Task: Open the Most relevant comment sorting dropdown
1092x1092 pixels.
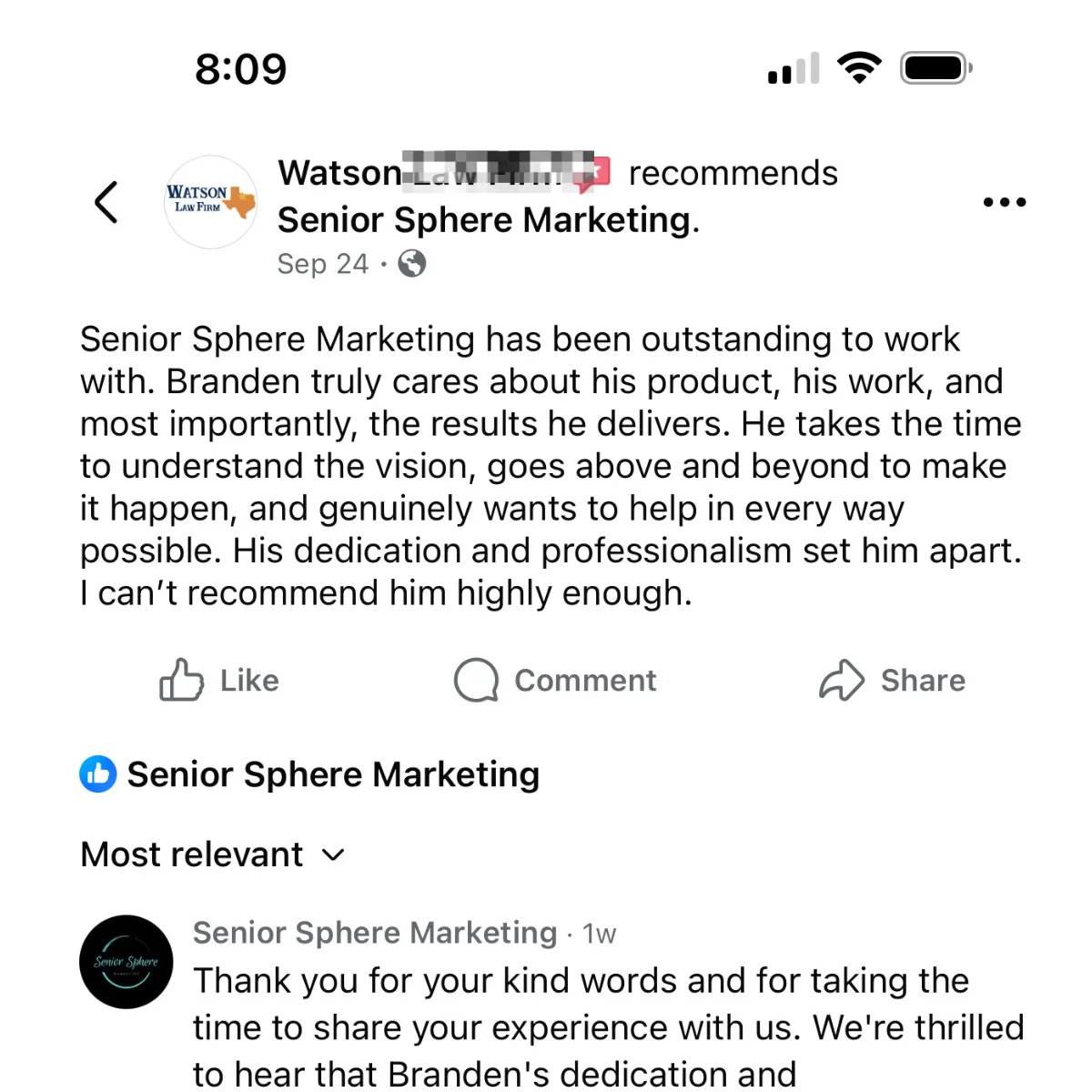Action: 192,854
